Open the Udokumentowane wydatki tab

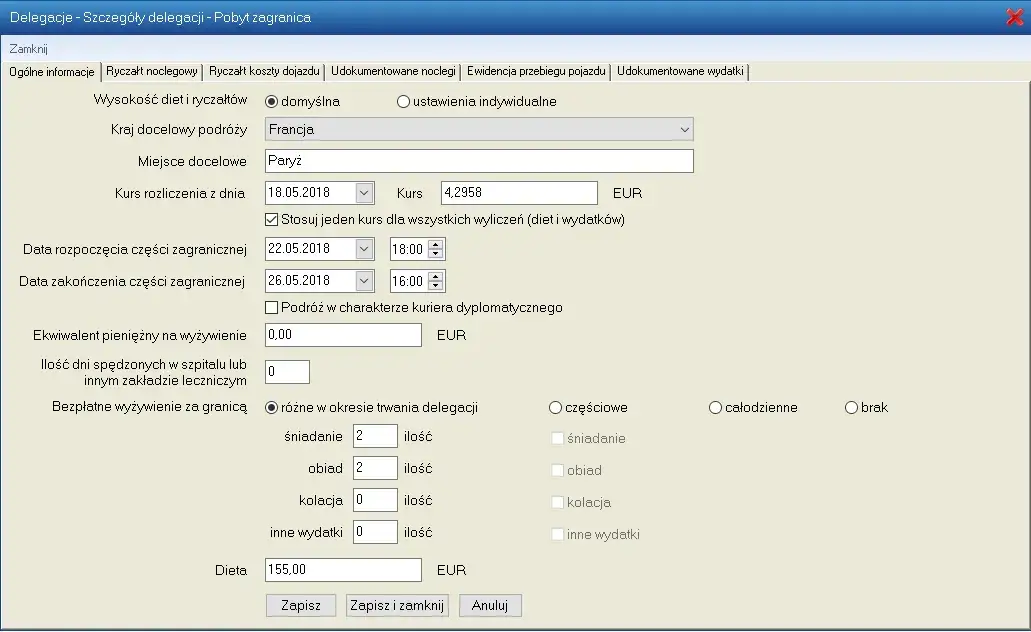coord(680,72)
